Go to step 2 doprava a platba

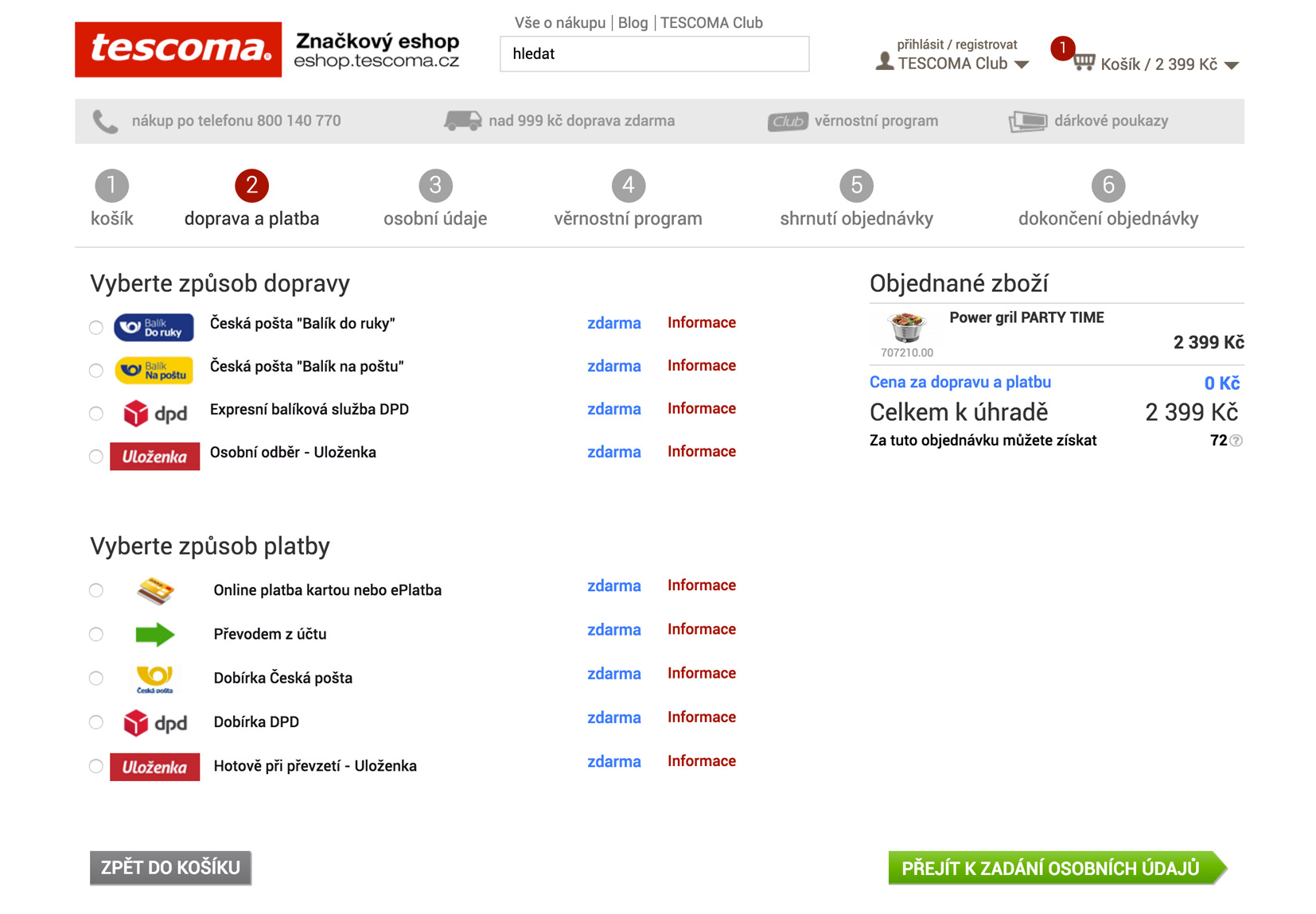coord(251,199)
